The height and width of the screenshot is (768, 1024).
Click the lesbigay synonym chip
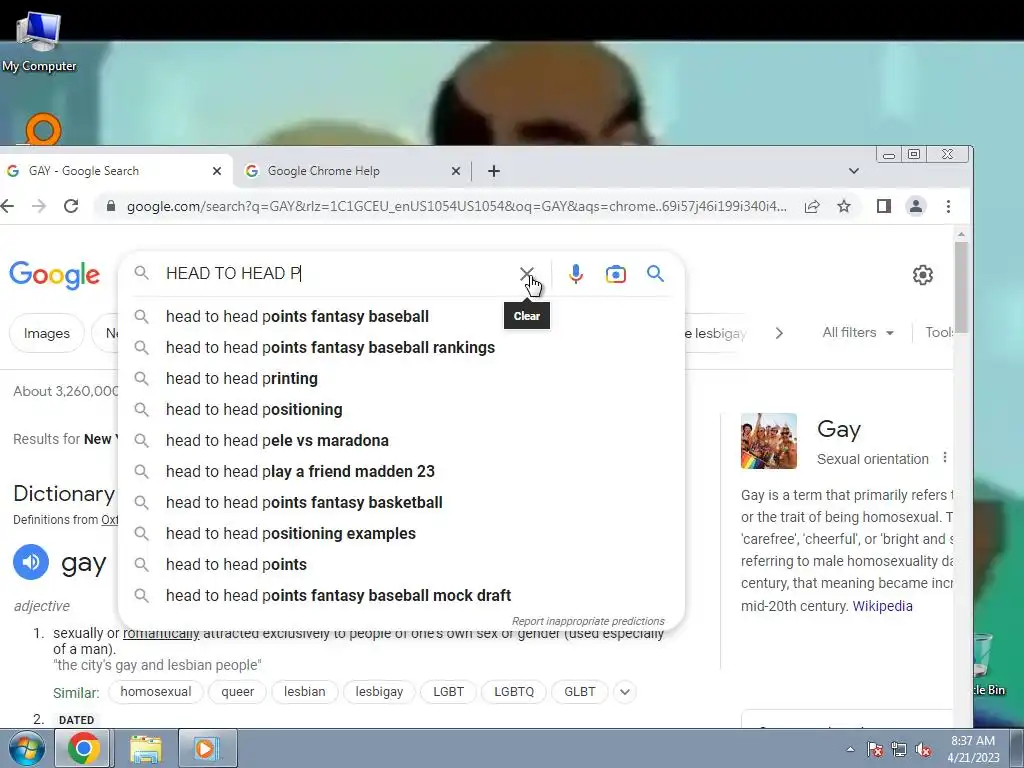tap(379, 692)
